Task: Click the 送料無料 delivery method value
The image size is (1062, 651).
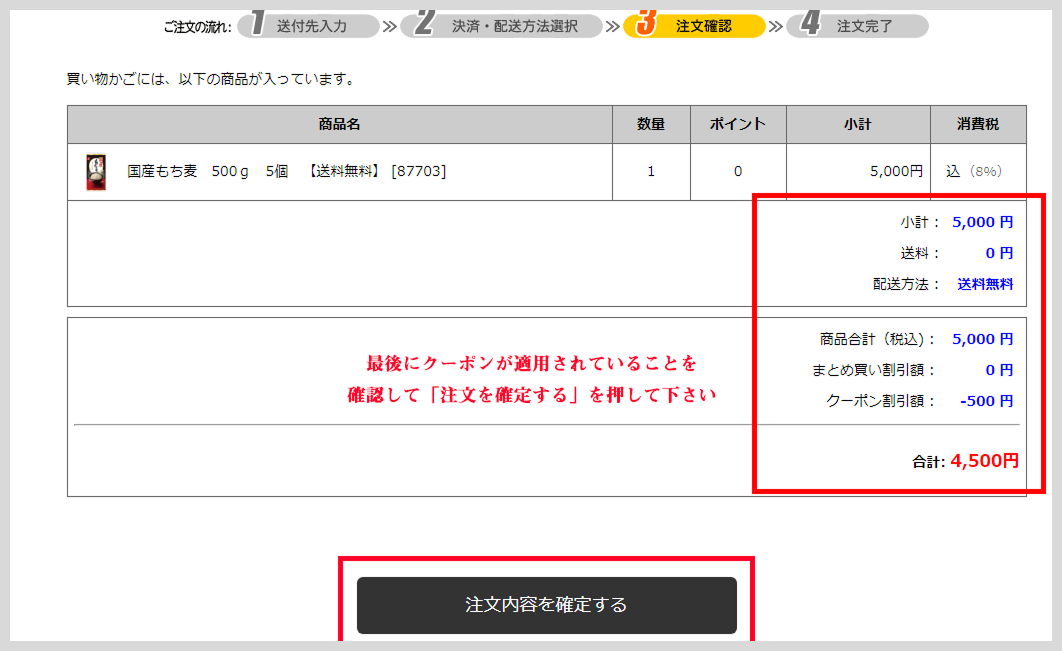Action: [985, 284]
